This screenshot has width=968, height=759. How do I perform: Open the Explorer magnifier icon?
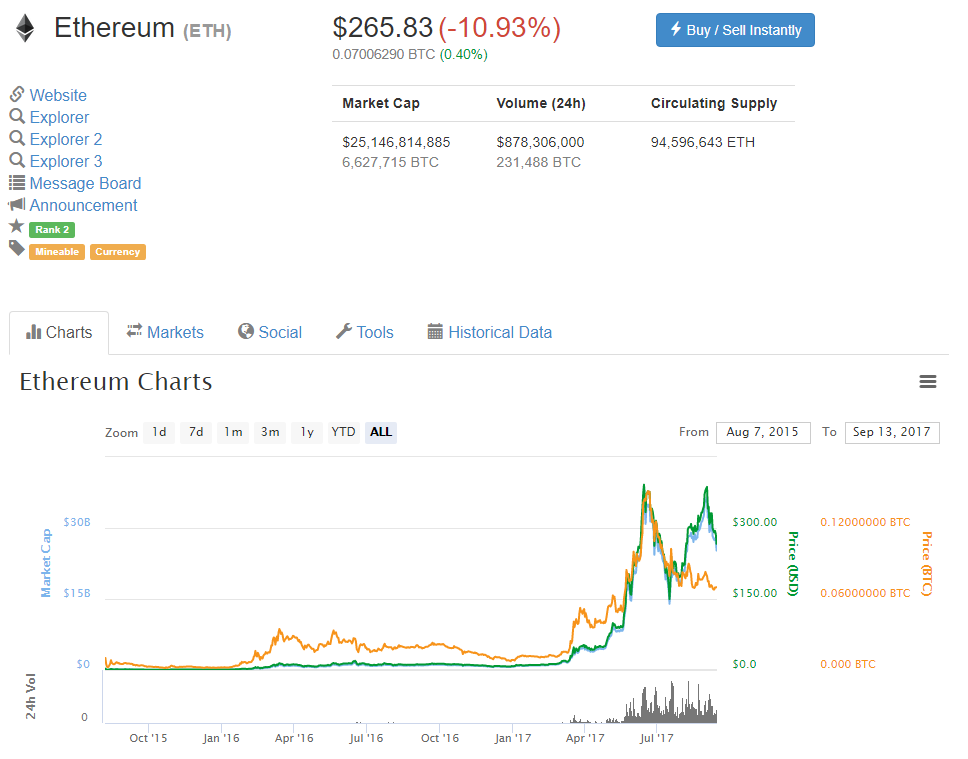[x=16, y=117]
